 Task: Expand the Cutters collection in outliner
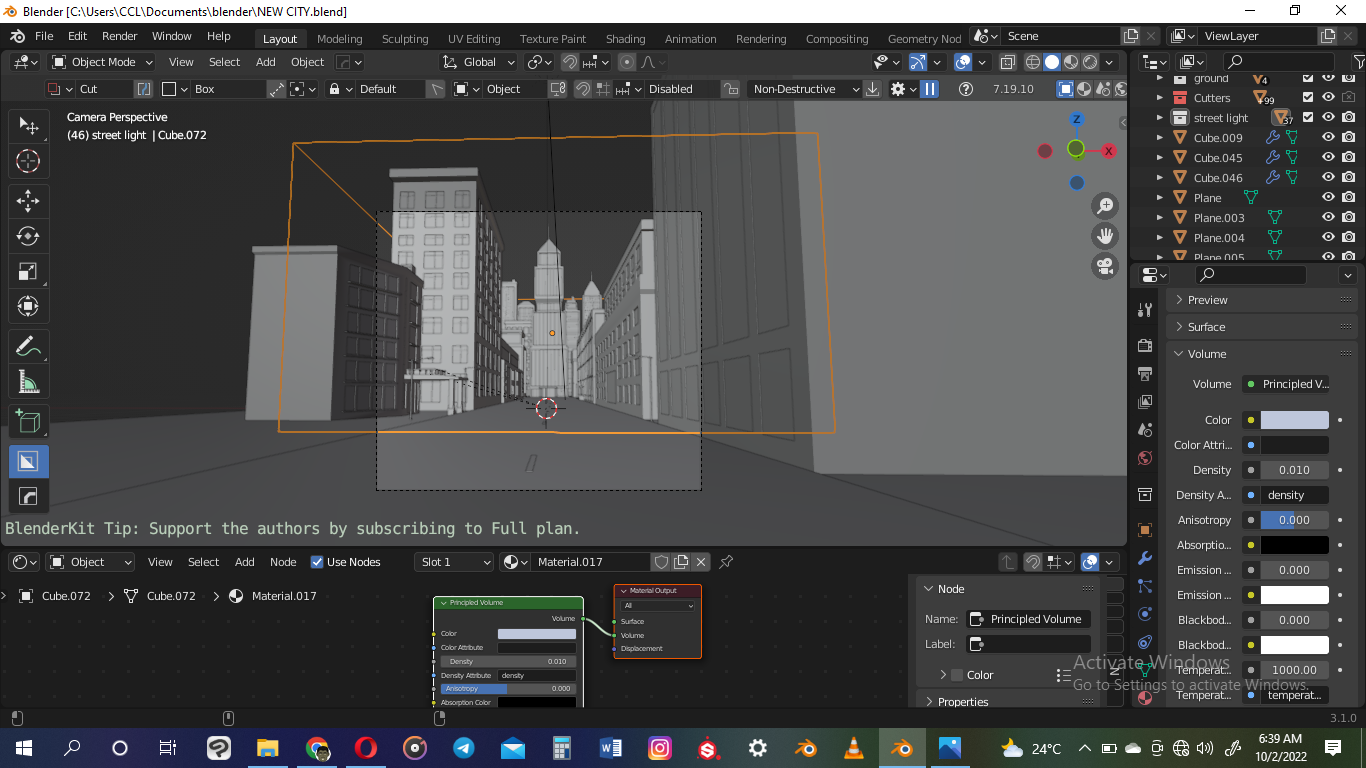pos(1160,98)
